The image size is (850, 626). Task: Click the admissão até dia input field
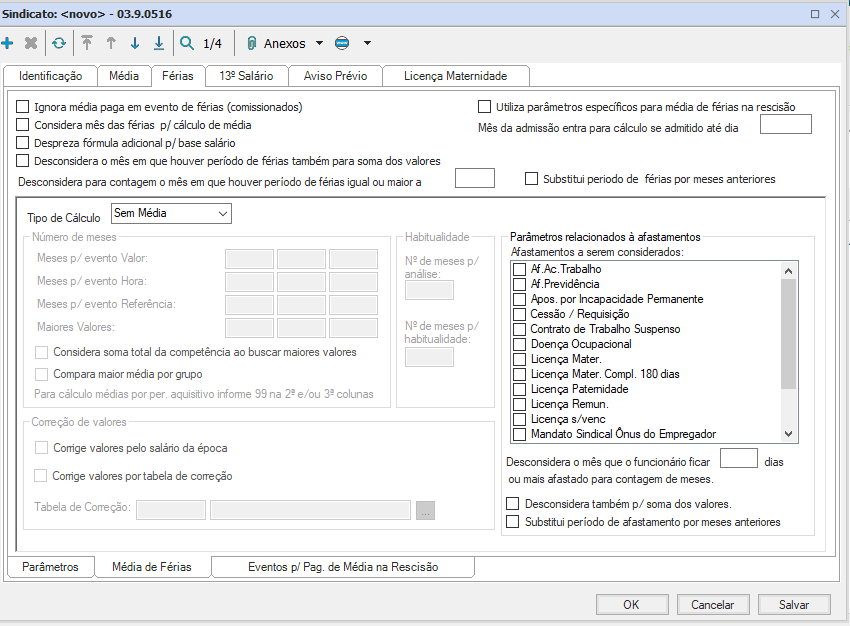coord(785,125)
